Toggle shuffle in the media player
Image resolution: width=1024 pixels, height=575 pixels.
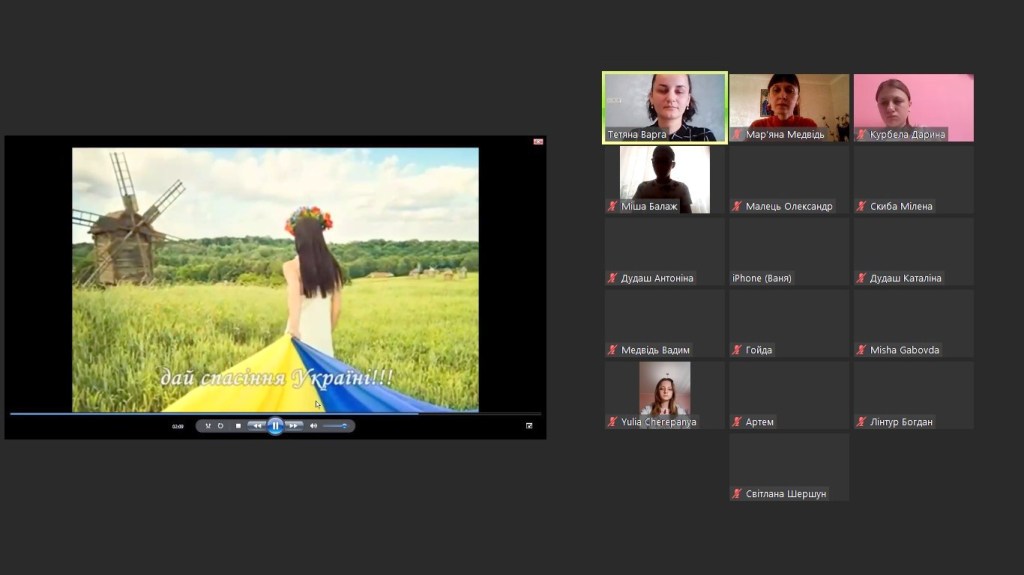point(208,426)
